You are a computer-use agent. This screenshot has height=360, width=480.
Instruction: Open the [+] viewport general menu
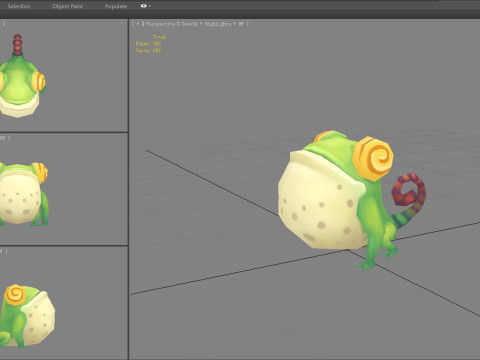(x=138, y=24)
